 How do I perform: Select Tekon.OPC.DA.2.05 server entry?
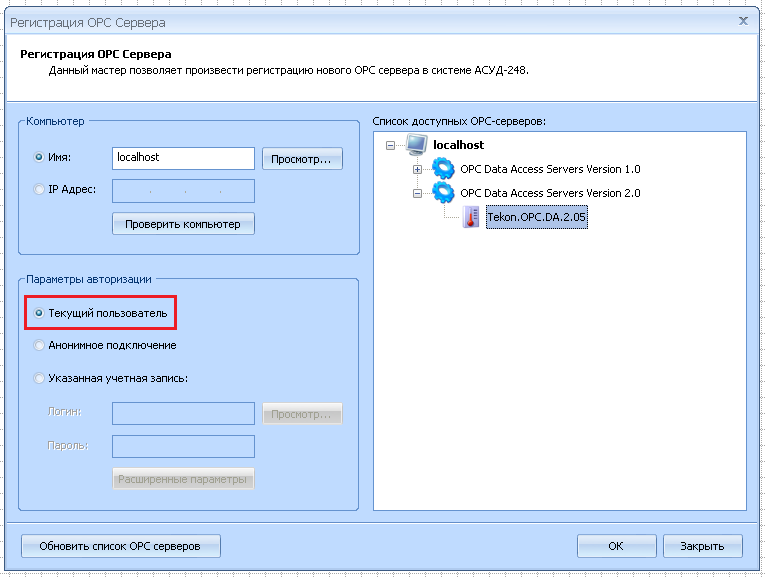536,218
